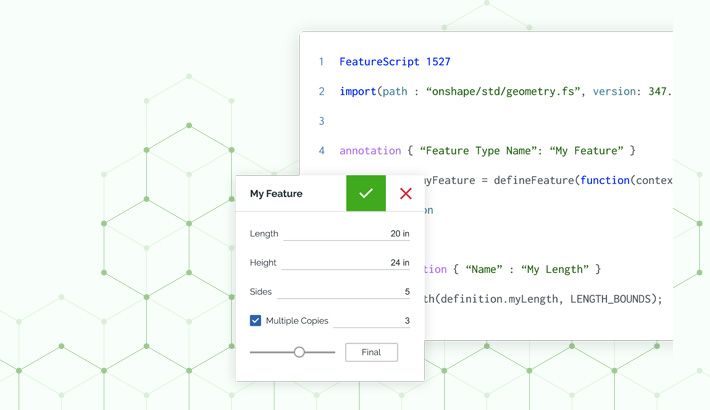
Task: Cancel the dialog with the red X
Action: coord(405,194)
